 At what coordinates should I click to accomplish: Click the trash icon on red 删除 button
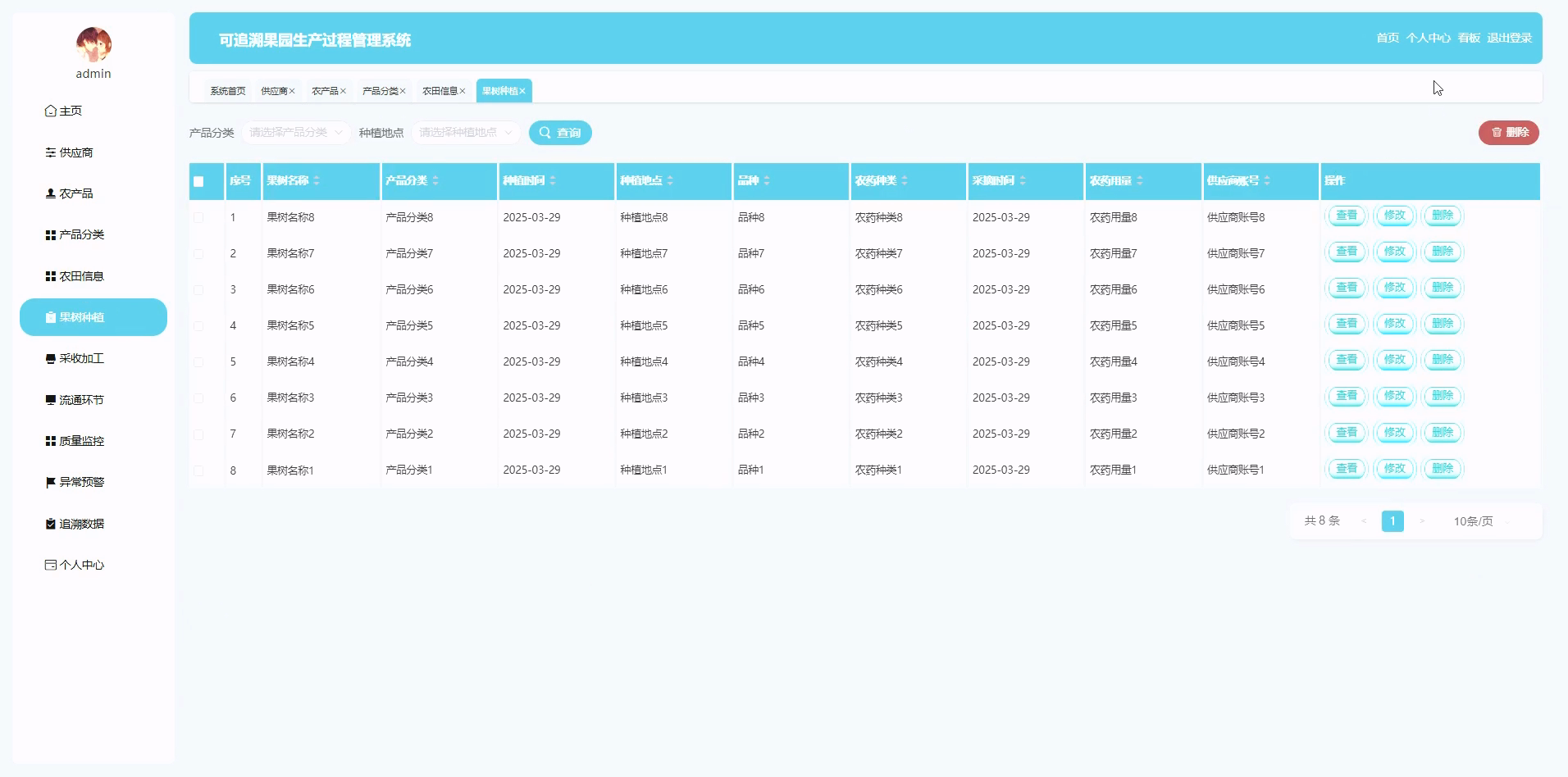(x=1497, y=133)
